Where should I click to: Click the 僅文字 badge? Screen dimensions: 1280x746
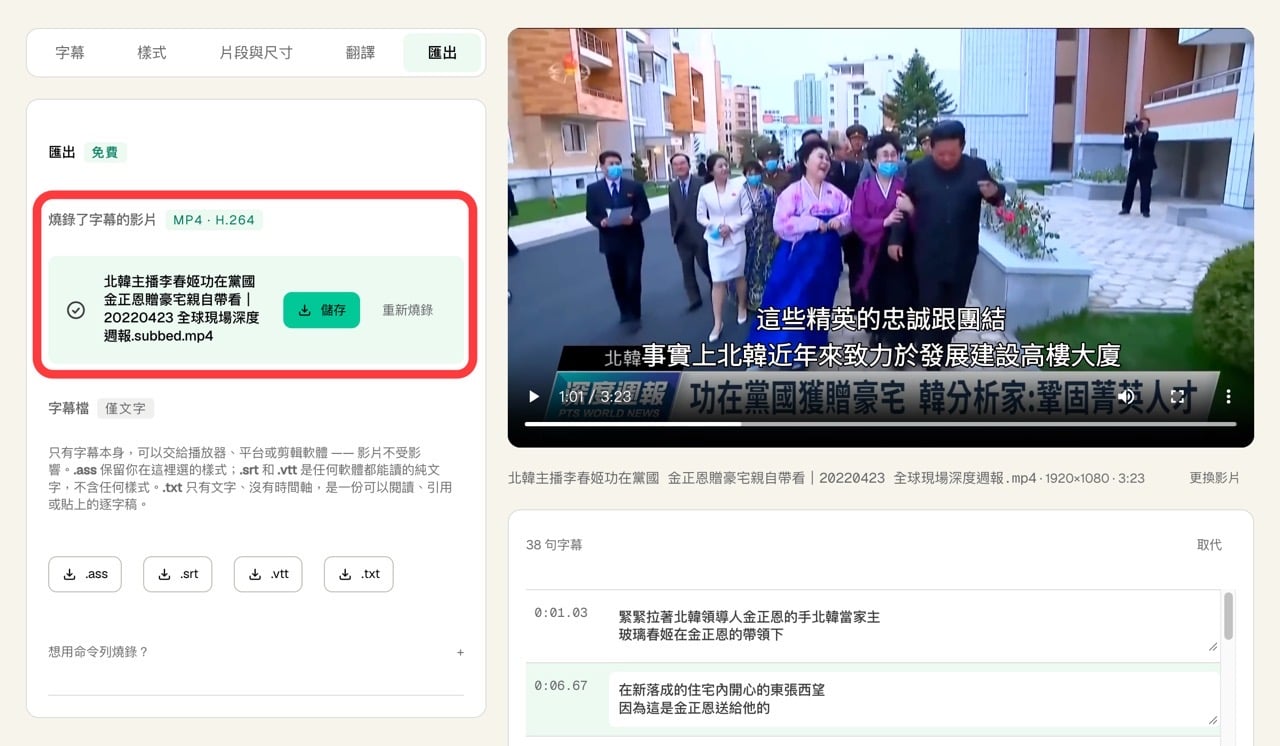pos(126,408)
